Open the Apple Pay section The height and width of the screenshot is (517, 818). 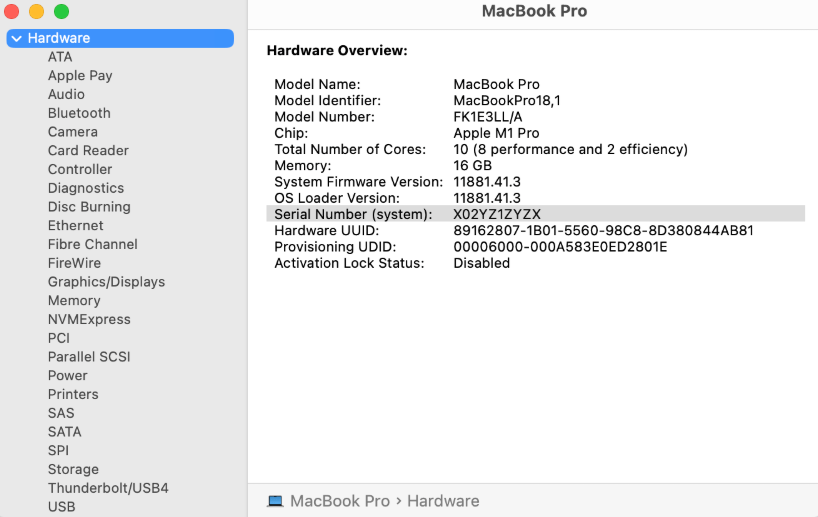(x=80, y=76)
